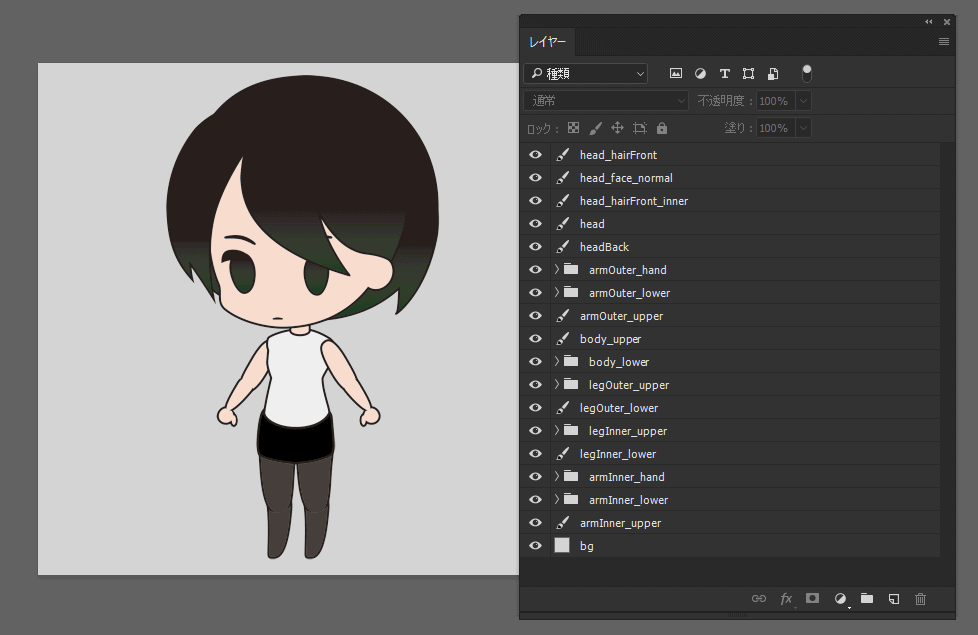Click the adjustment layer filter icon
Viewport: 978px width, 635px height.
pos(700,74)
